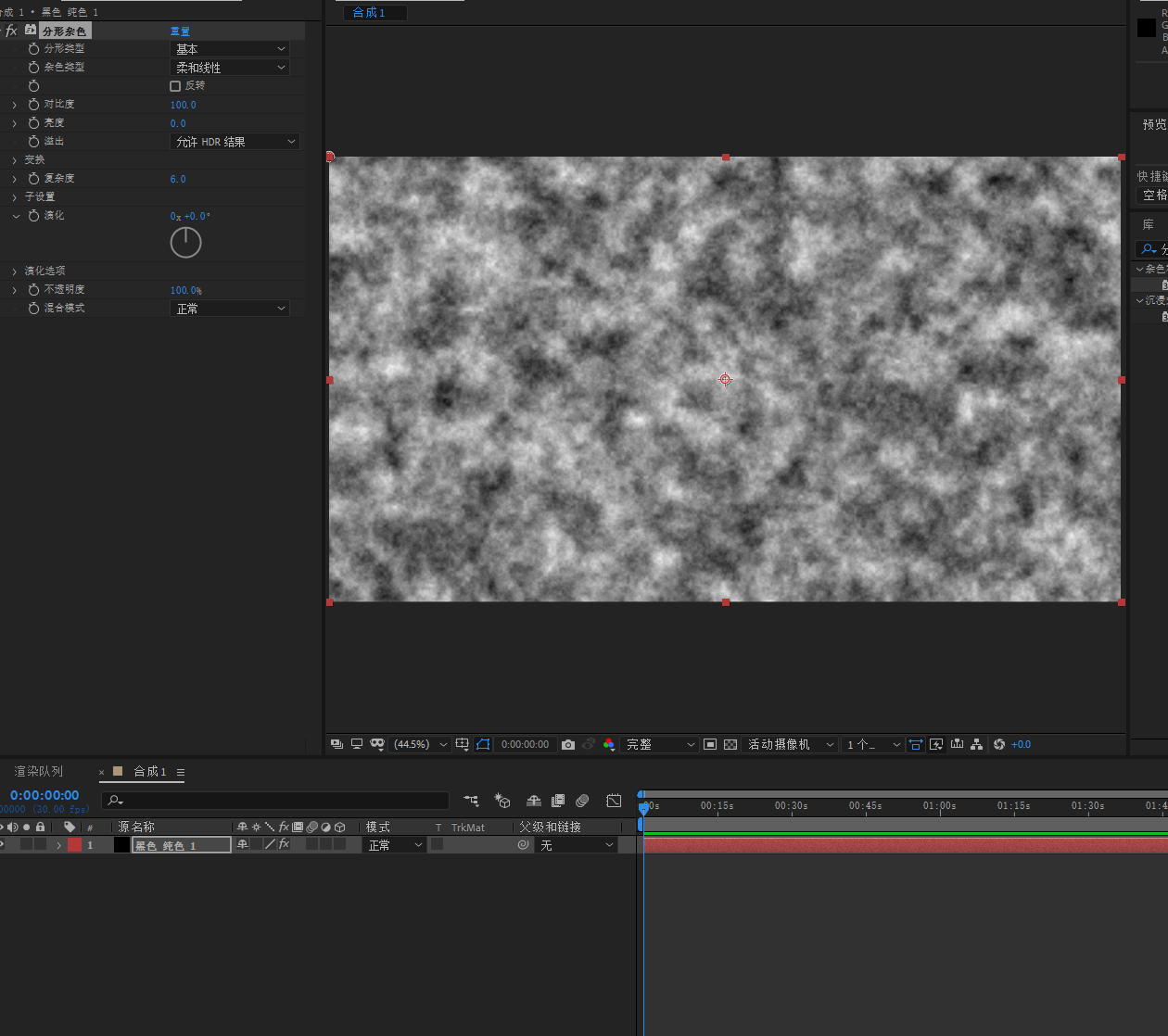This screenshot has width=1168, height=1036.
Task: Click the timeline layer search field
Action: click(275, 800)
